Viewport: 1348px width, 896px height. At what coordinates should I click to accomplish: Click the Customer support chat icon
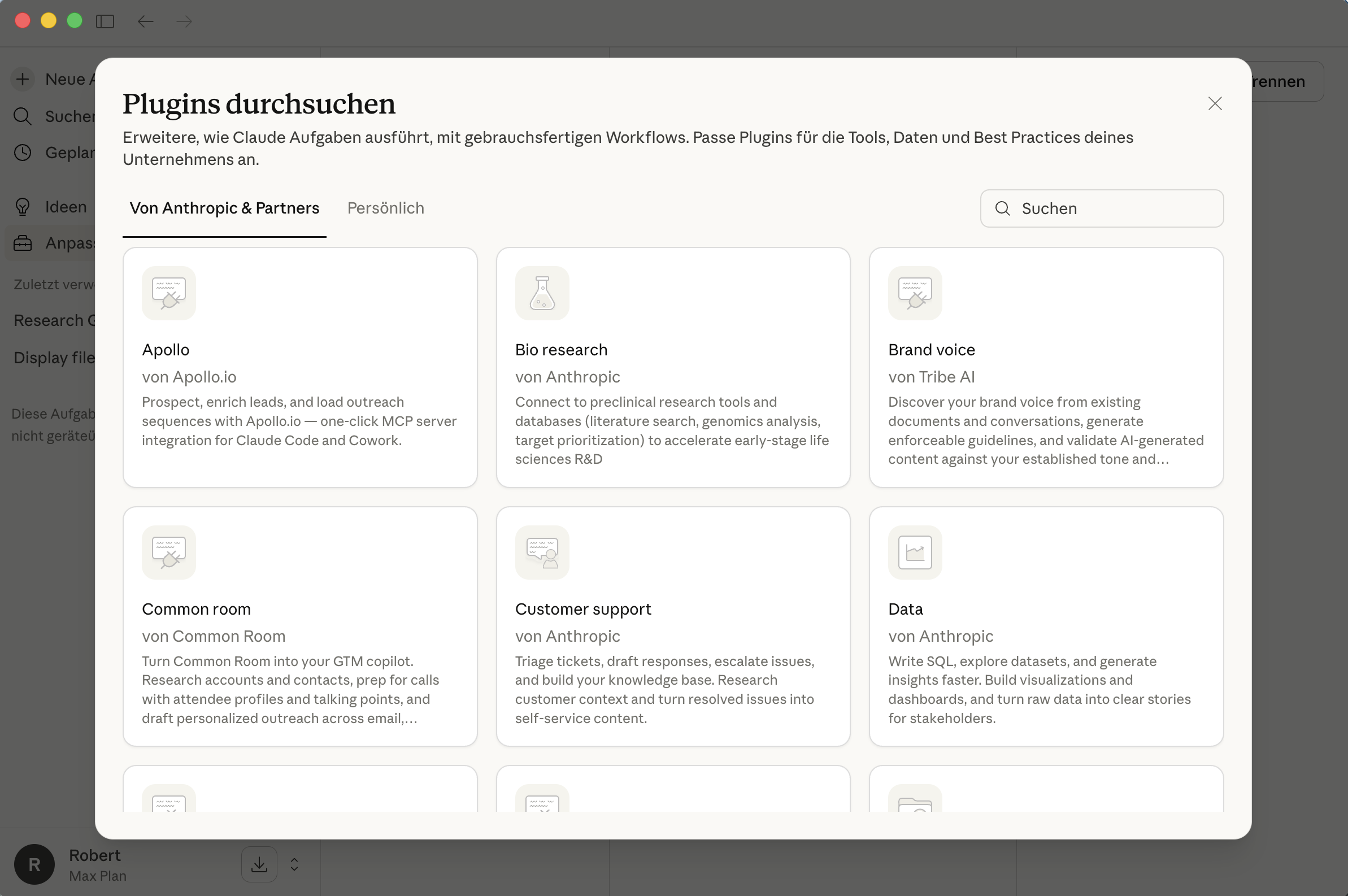tap(541, 552)
